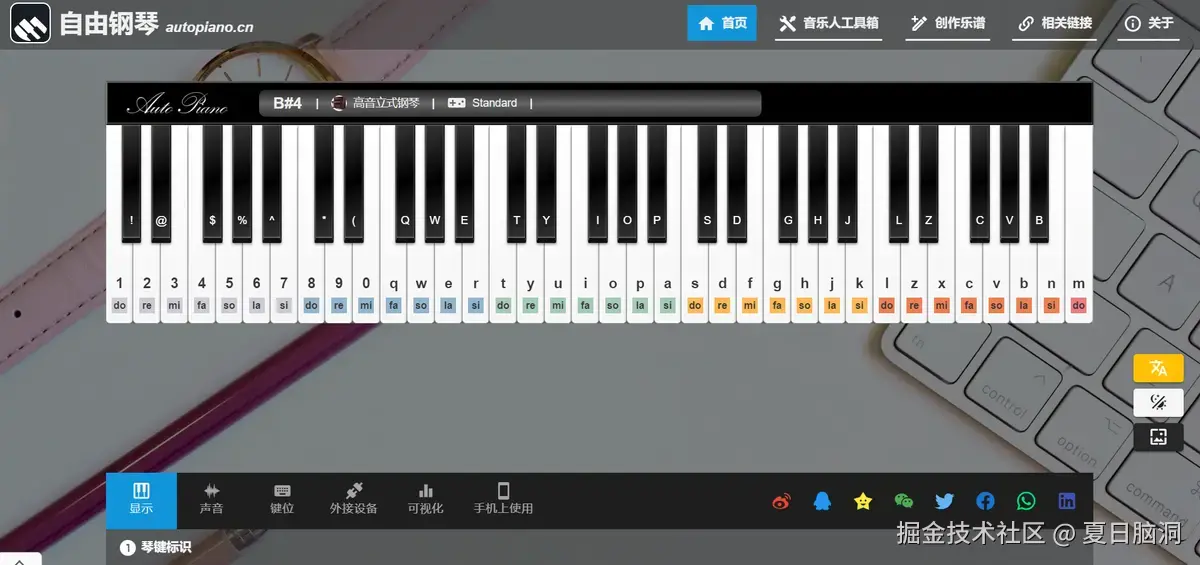This screenshot has width=1200, height=565.
Task: Play black key labeled J
Action: [x=848, y=183]
